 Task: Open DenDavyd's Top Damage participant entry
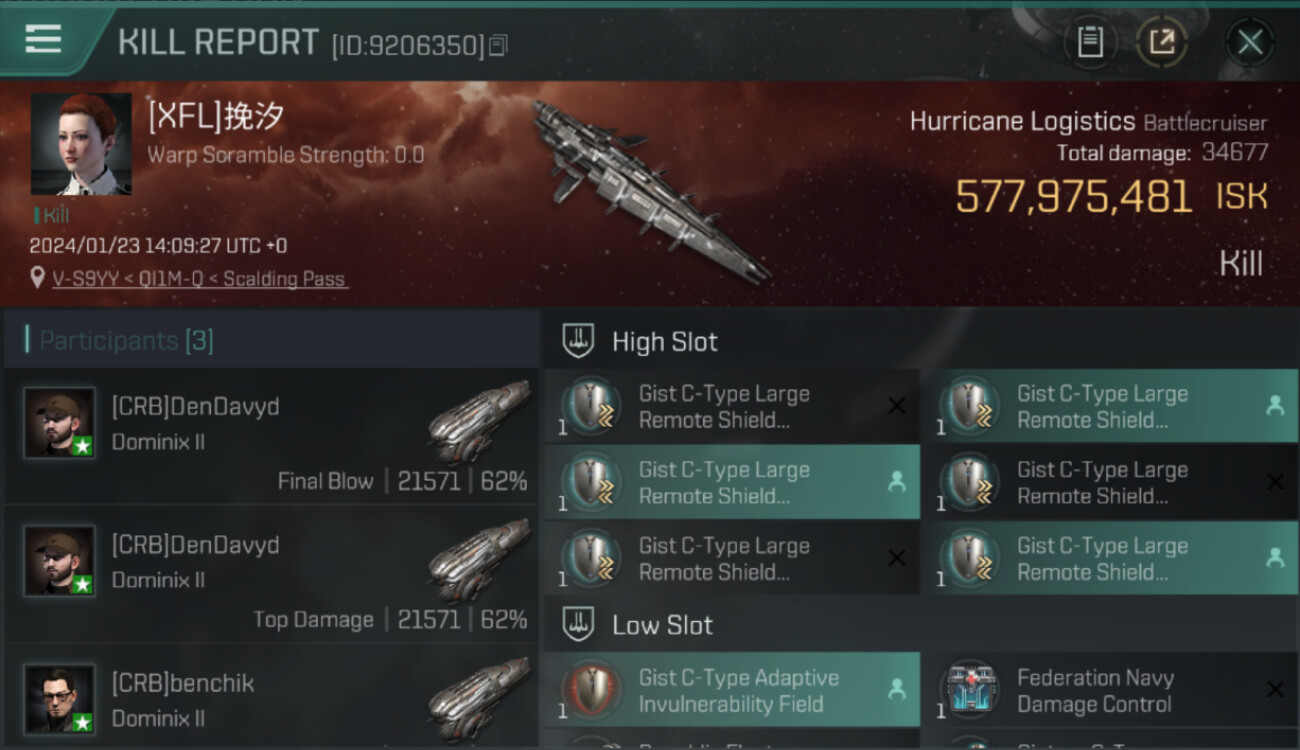point(271,574)
